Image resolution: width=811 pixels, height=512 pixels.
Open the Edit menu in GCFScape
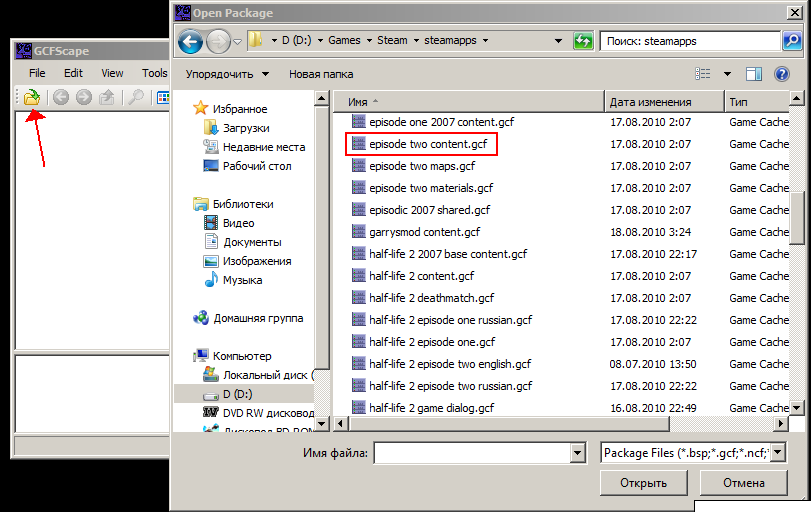pos(73,73)
